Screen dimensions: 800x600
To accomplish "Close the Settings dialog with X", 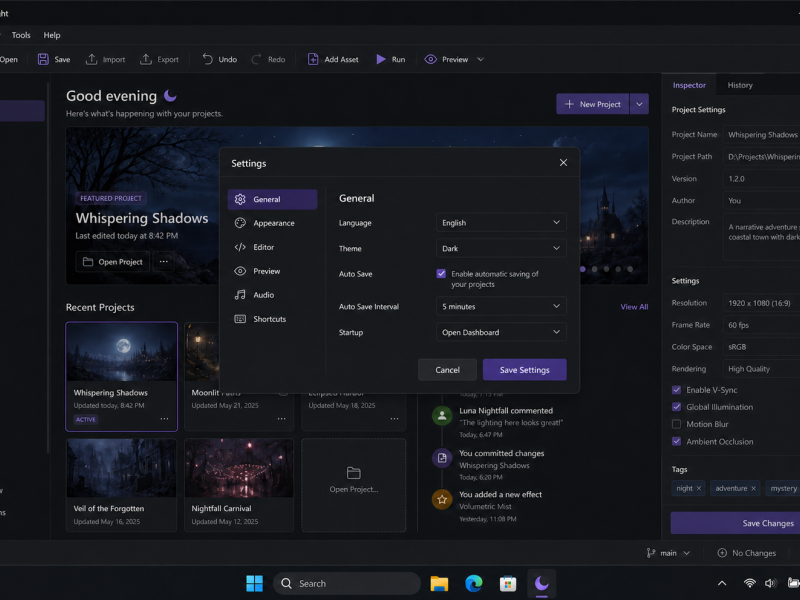I will point(563,162).
